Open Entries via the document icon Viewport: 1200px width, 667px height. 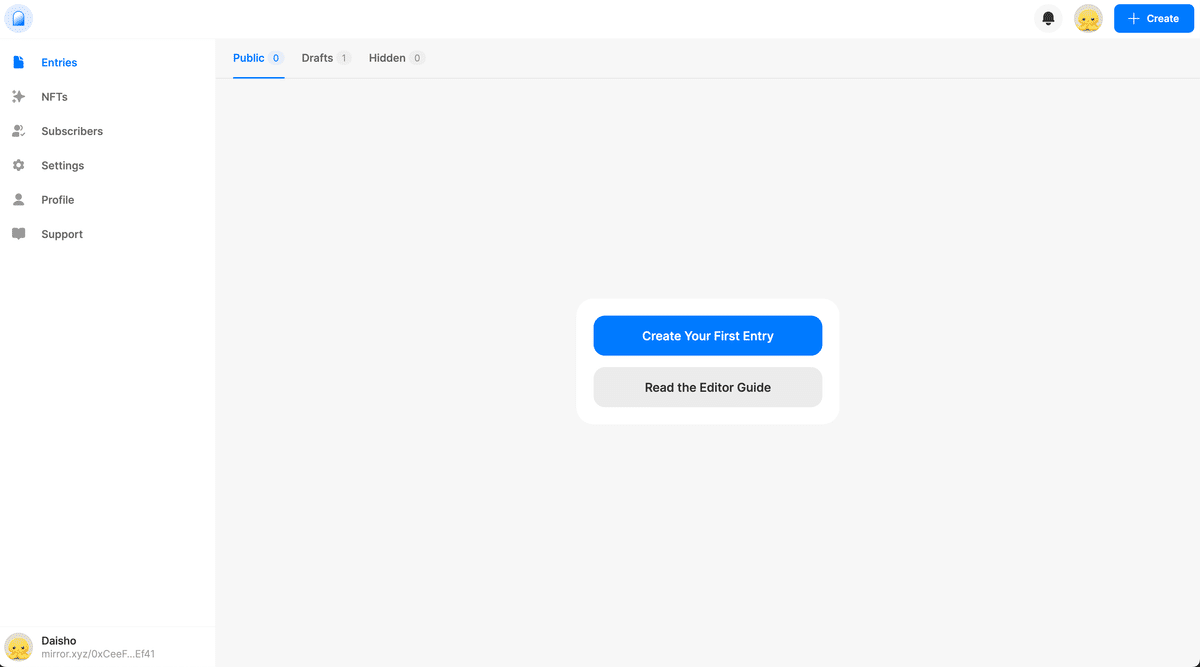pos(18,62)
